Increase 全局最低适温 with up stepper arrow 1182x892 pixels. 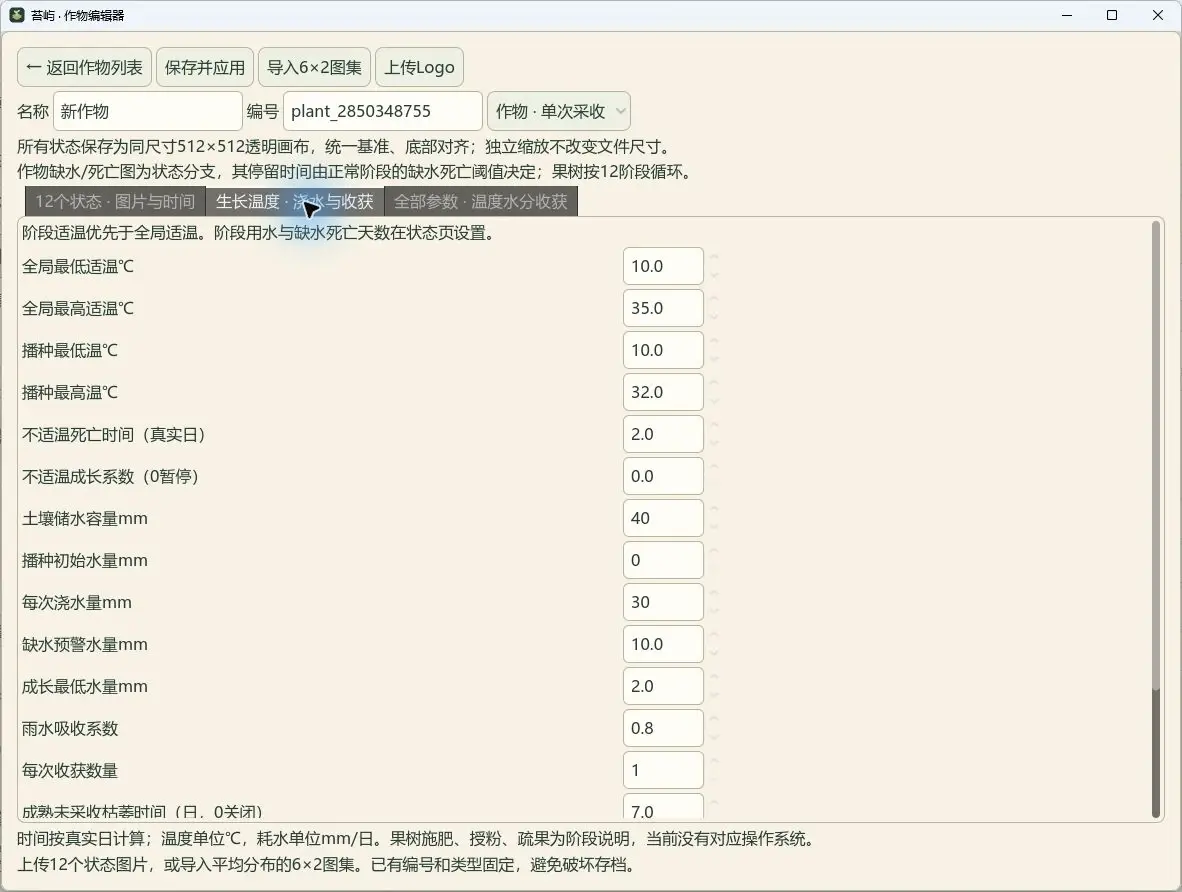tap(714, 257)
